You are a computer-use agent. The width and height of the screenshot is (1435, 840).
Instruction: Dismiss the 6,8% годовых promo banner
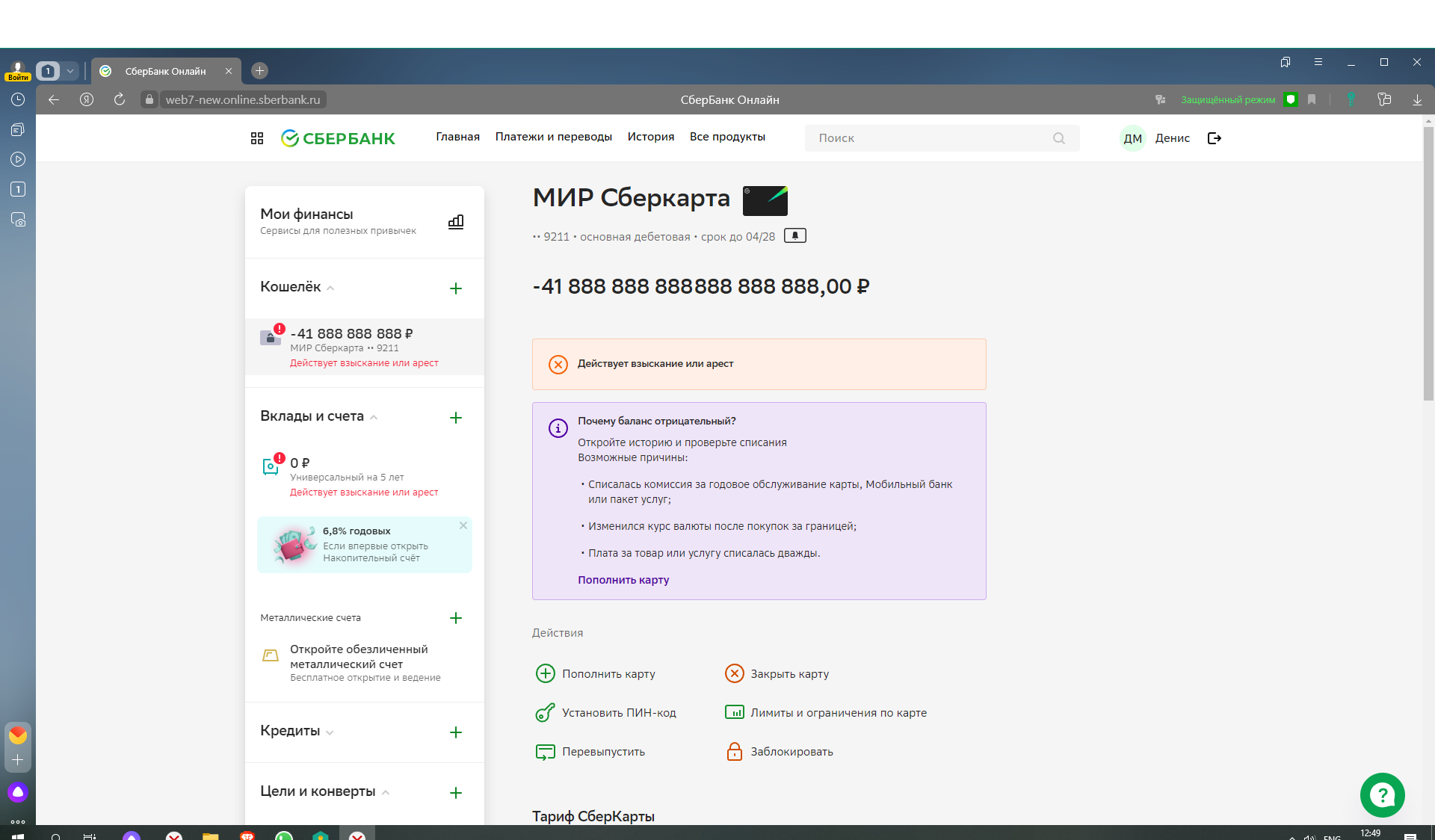pyautogui.click(x=463, y=525)
